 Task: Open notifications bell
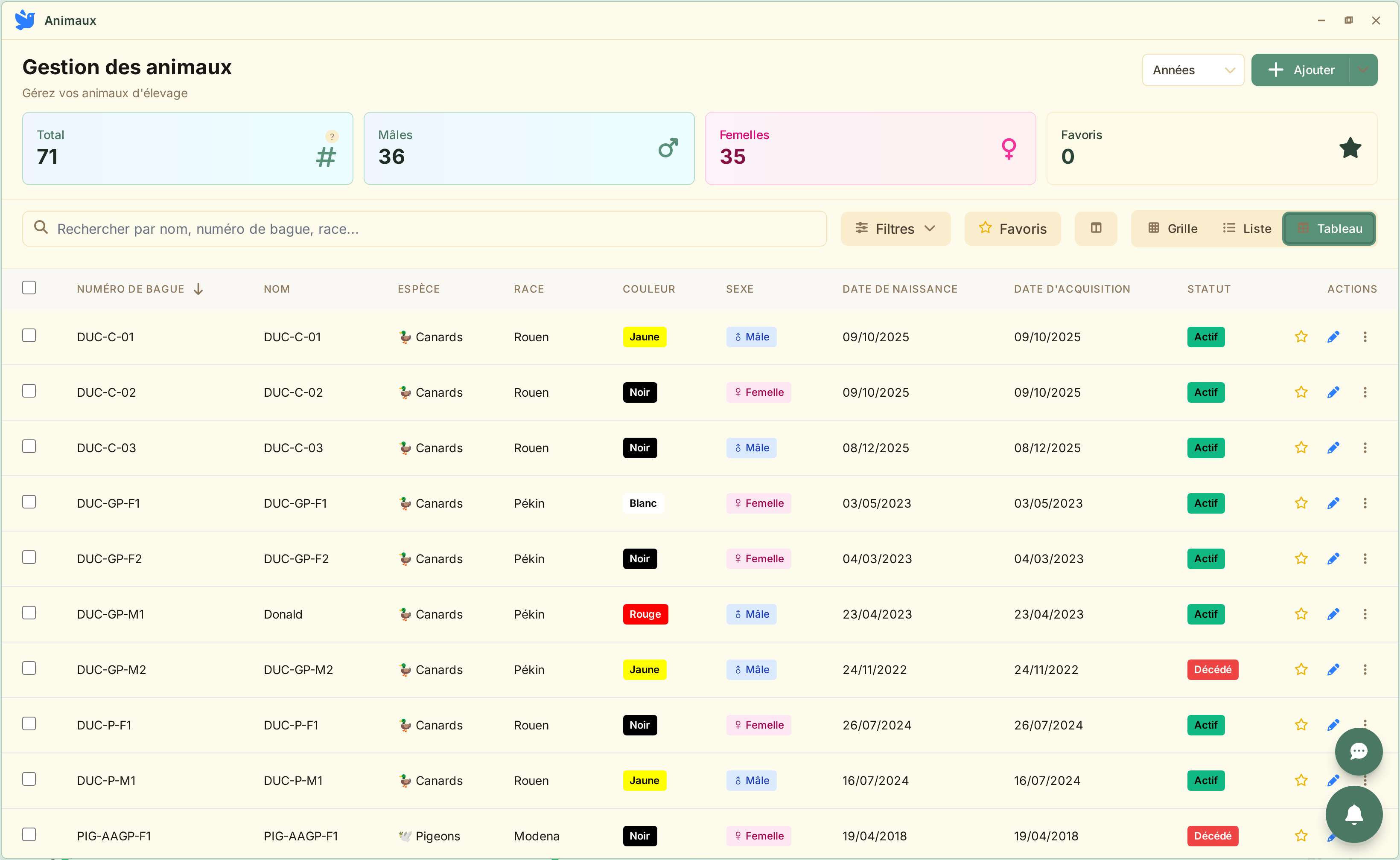point(1354,814)
